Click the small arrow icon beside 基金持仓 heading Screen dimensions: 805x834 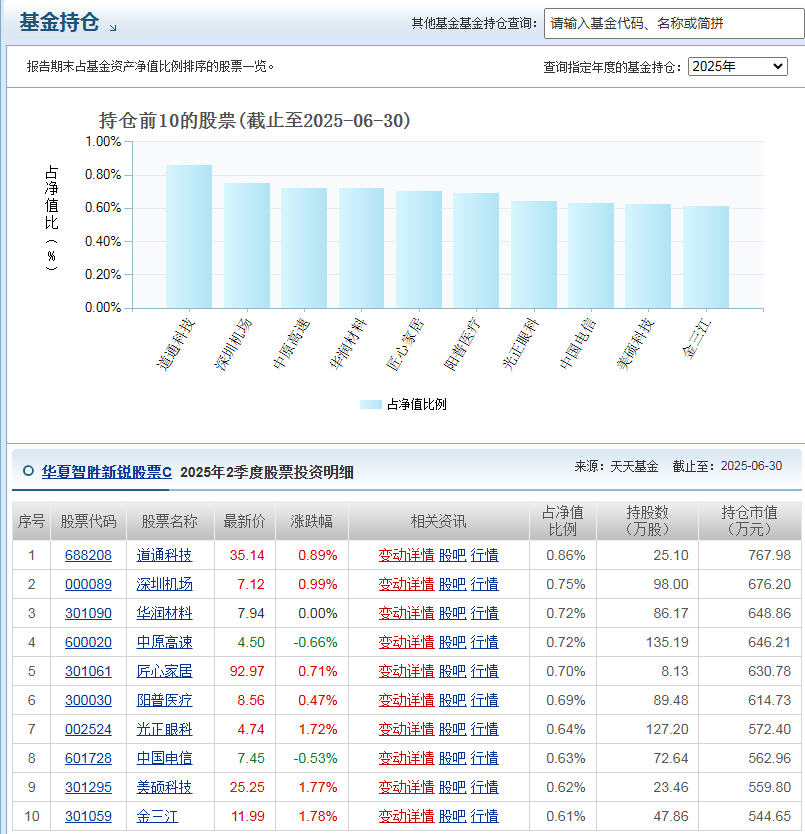click(113, 28)
